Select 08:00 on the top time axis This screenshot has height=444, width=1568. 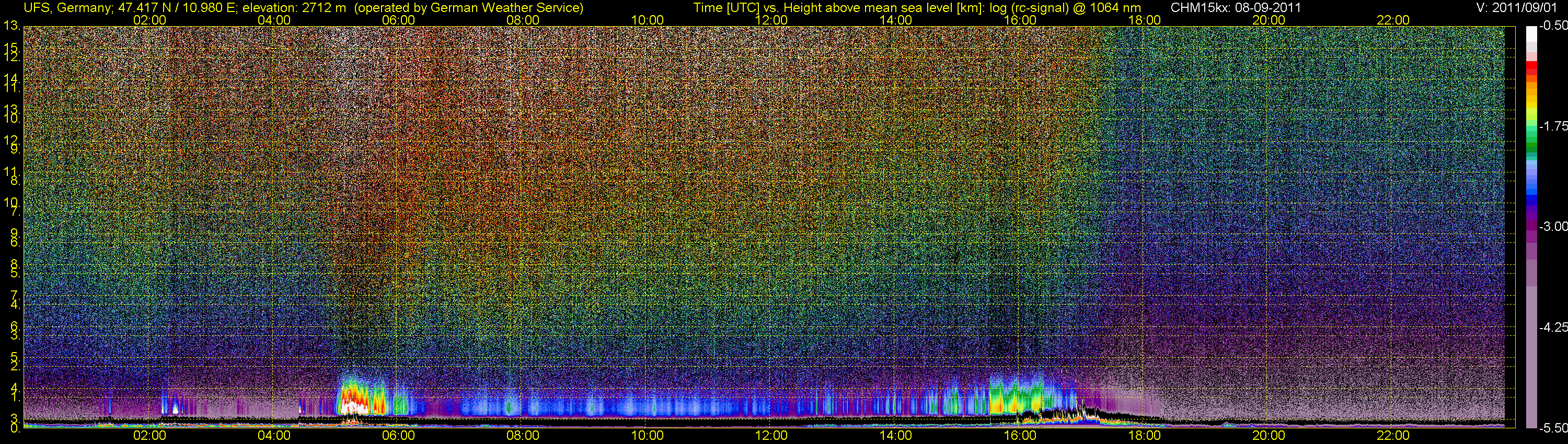tap(523, 20)
